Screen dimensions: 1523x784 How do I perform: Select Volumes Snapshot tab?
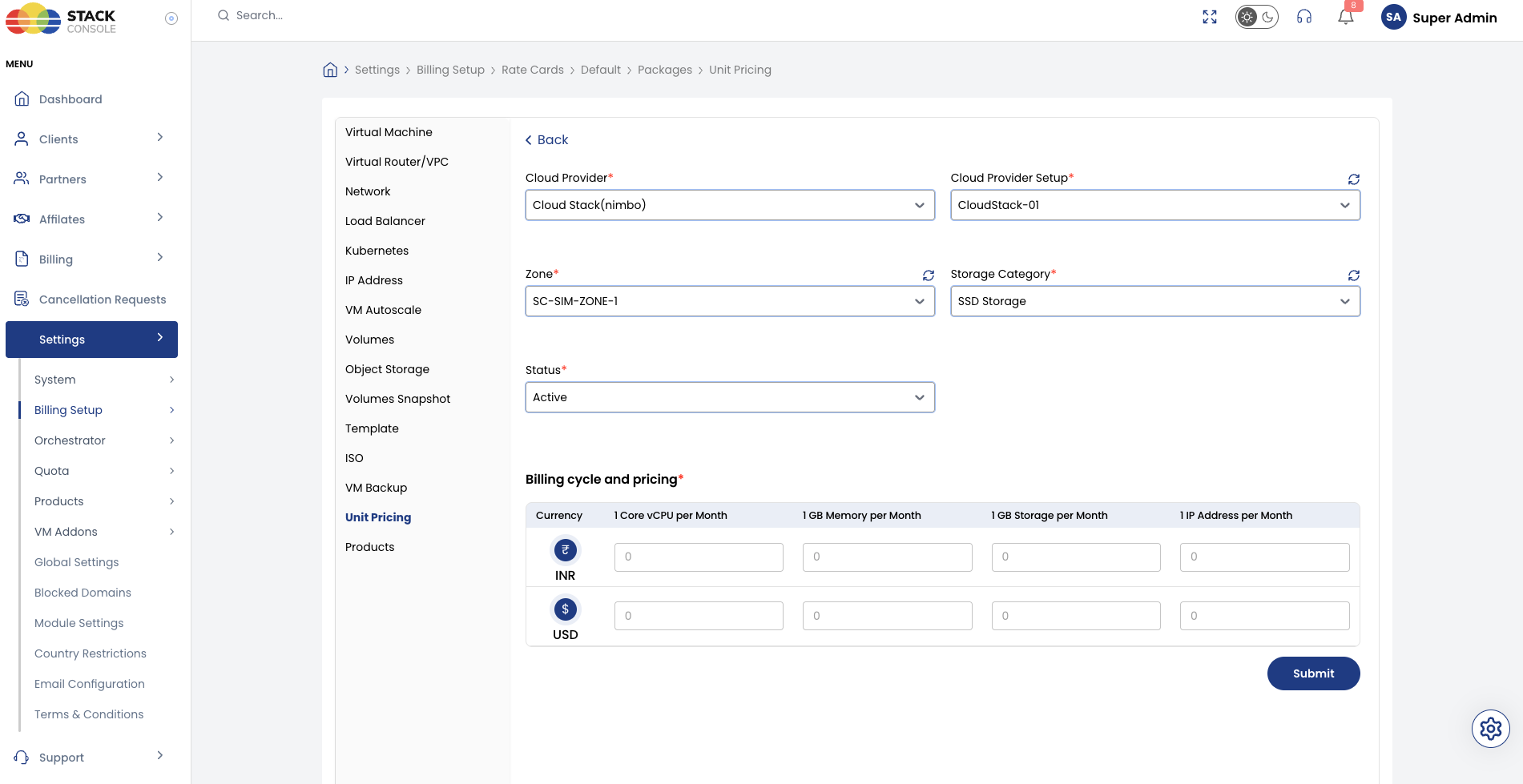[x=397, y=399]
